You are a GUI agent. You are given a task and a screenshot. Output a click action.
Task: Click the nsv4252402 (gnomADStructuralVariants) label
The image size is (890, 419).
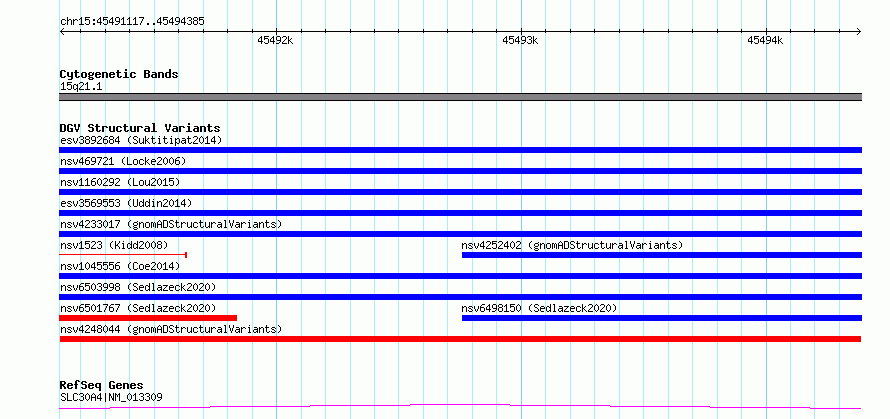[572, 245]
